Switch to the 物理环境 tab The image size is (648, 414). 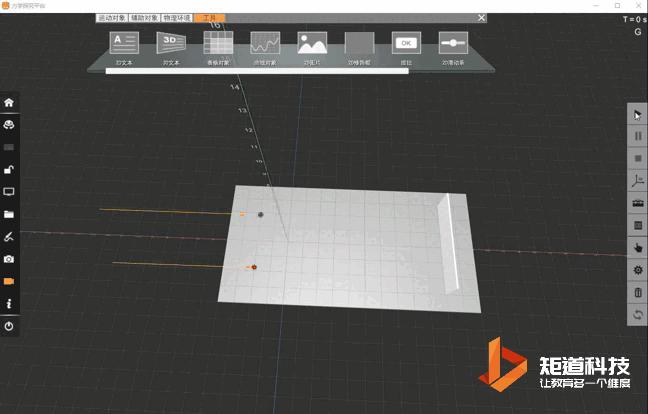[x=176, y=18]
